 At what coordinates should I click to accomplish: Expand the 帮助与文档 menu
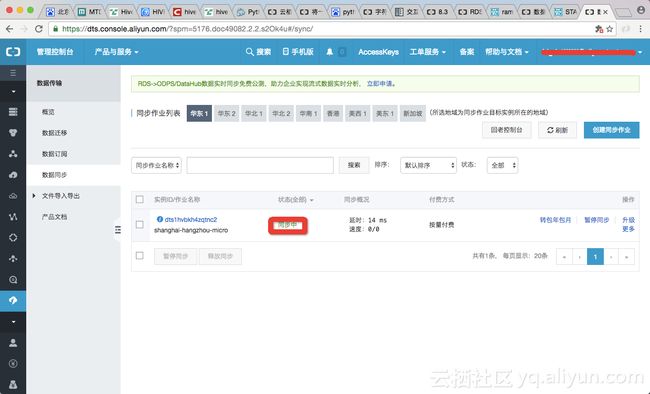(507, 52)
